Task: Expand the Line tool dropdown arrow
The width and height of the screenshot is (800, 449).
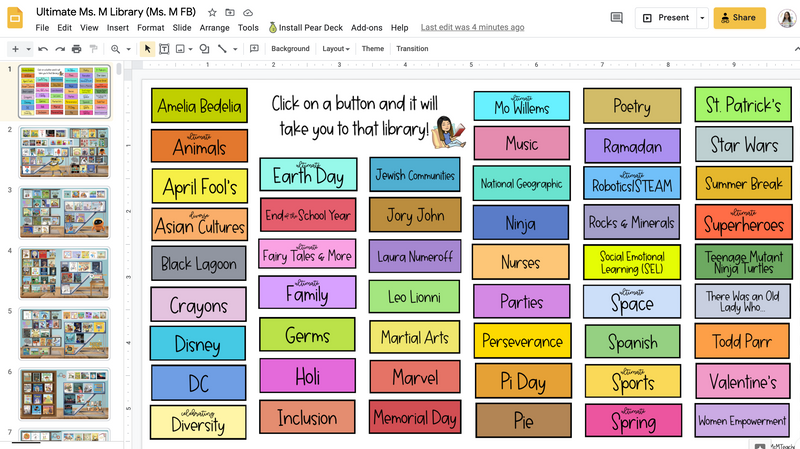Action: pyautogui.click(x=235, y=49)
